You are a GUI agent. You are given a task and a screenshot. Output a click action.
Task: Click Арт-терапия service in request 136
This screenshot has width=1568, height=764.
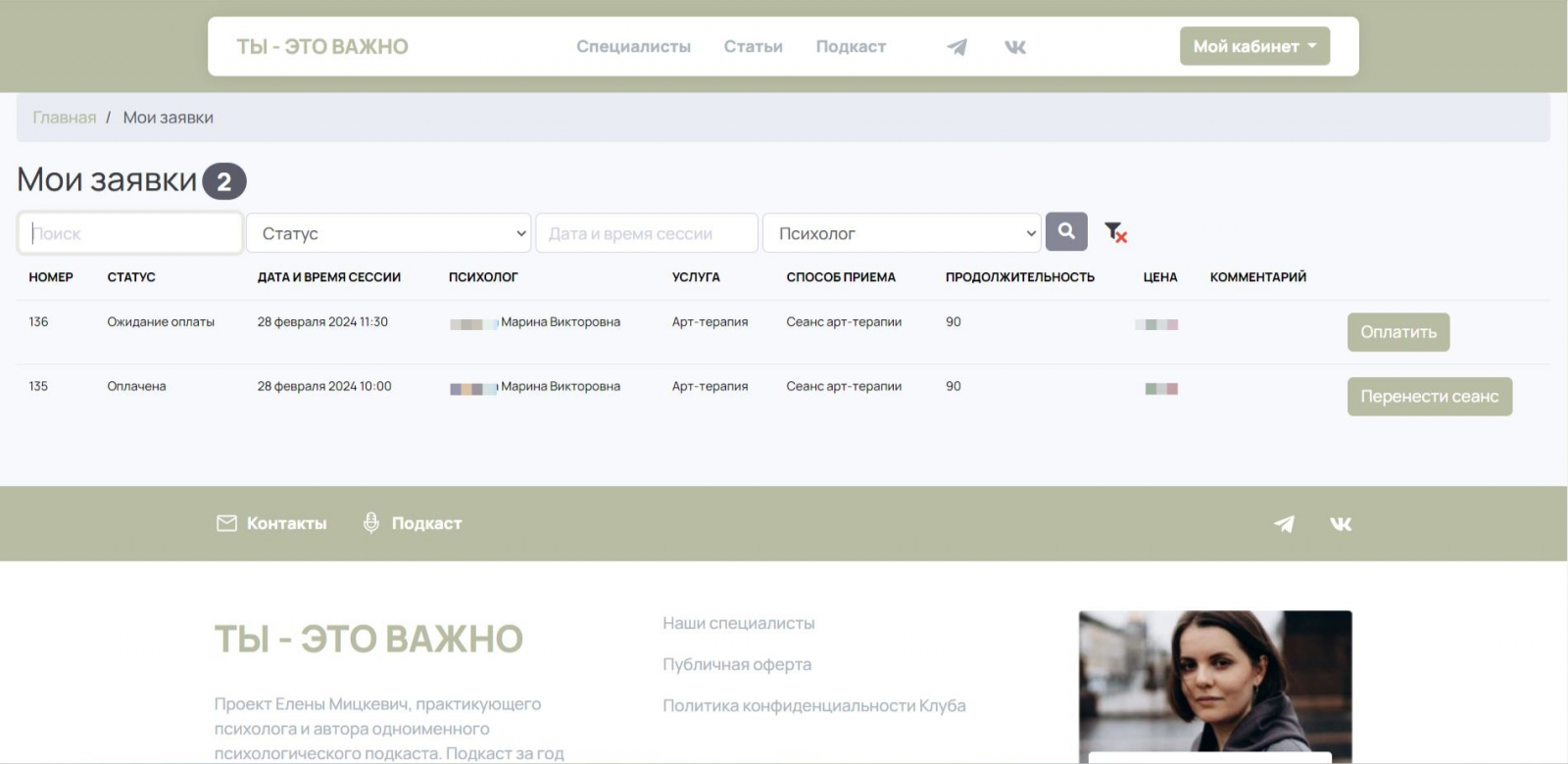(710, 322)
